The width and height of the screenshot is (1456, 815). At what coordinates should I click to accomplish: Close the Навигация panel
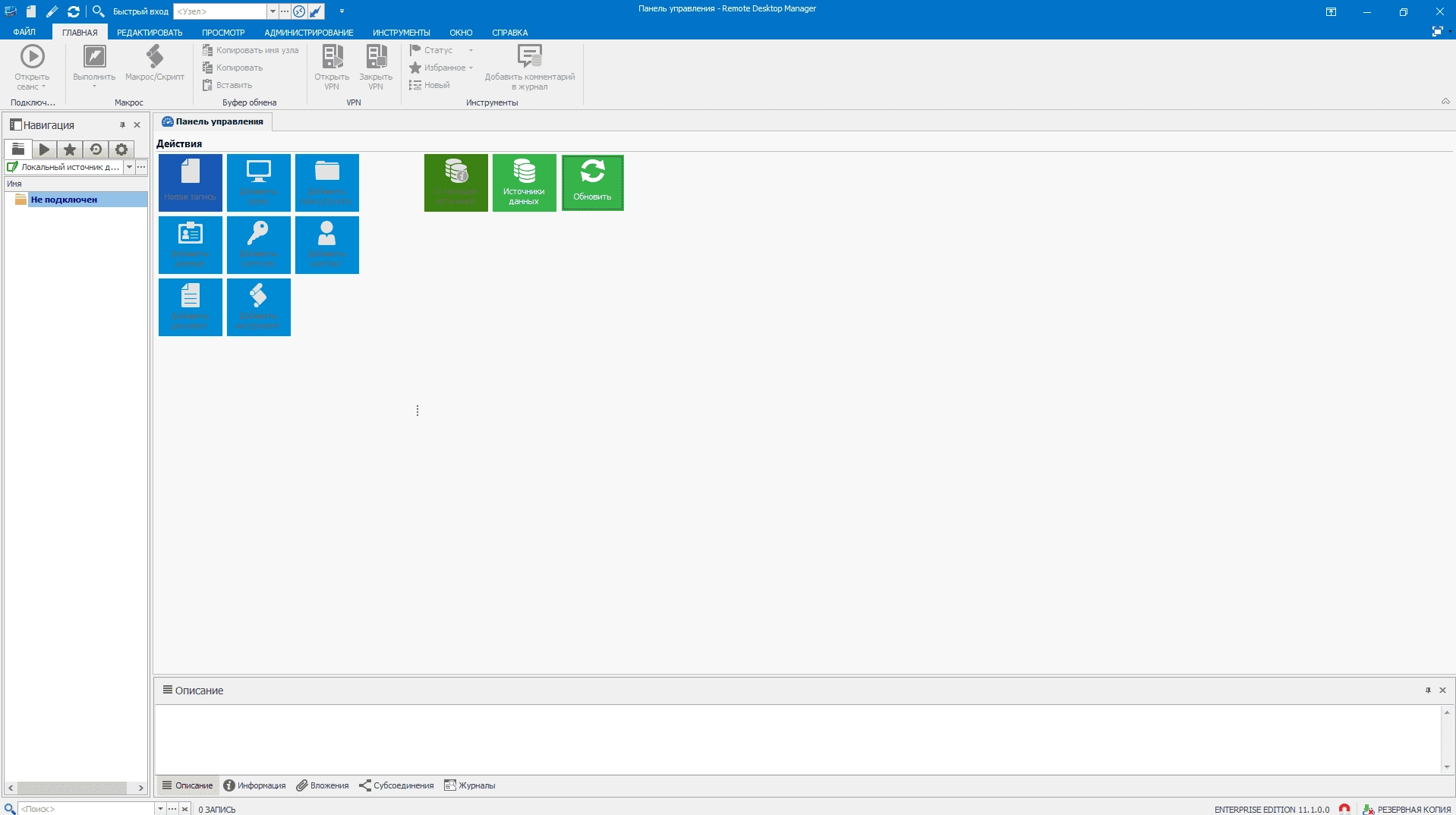coord(137,125)
